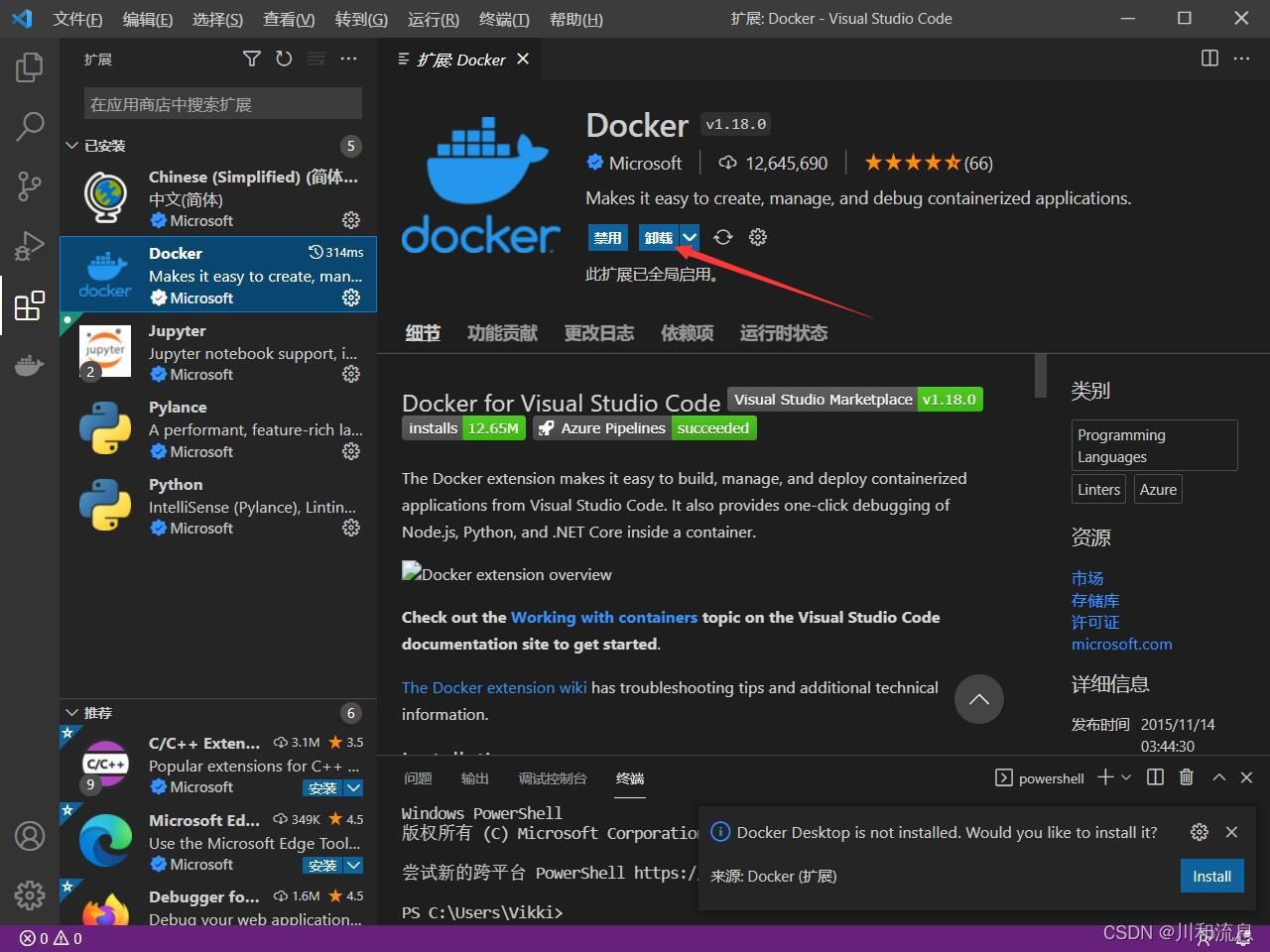Switch to the 问题 panel tab
The width and height of the screenshot is (1270, 952).
pyautogui.click(x=419, y=778)
